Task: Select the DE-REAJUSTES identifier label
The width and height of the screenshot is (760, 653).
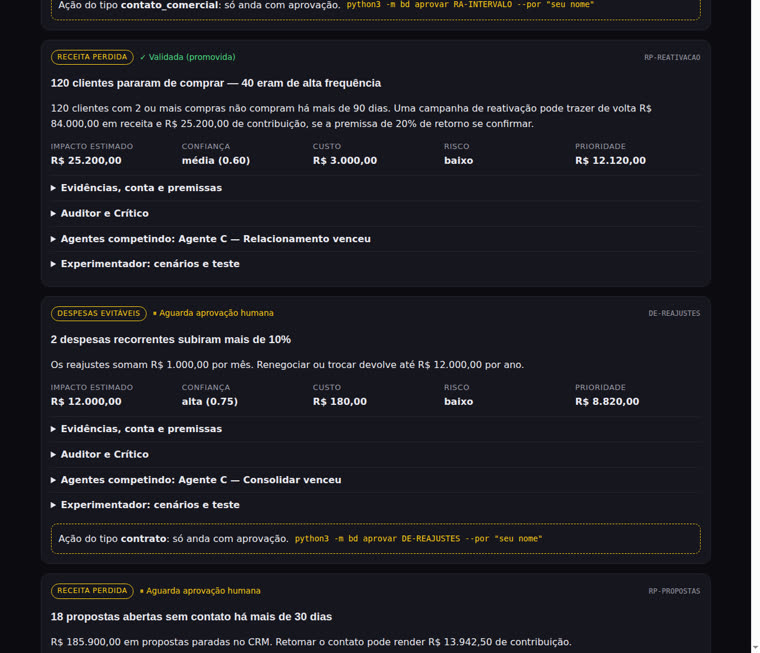Action: click(674, 314)
